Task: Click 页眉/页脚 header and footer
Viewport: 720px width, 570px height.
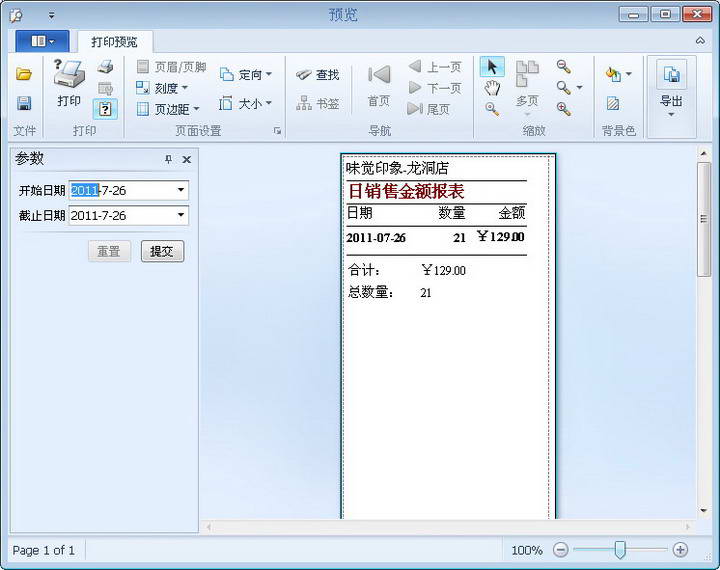Action: (172, 67)
